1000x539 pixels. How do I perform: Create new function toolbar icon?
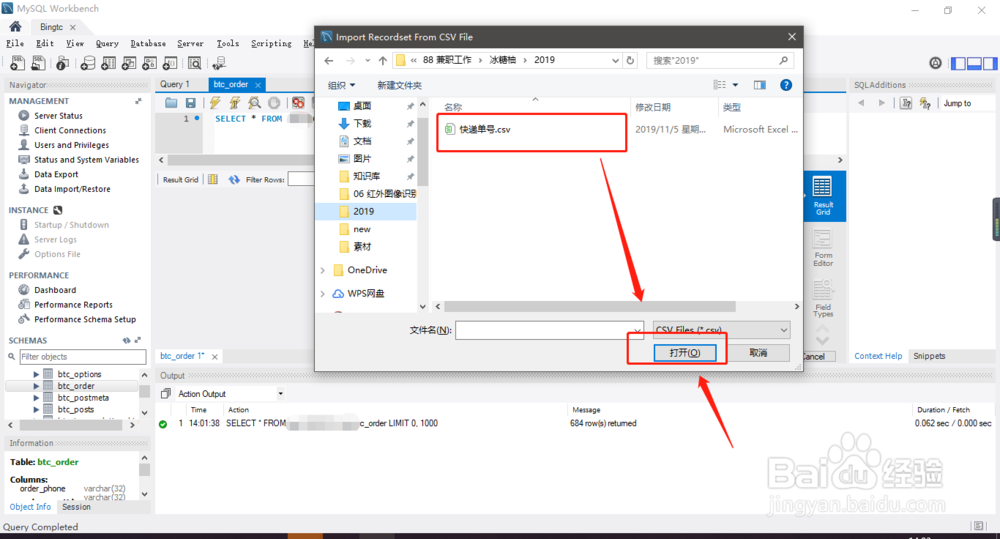tap(170, 63)
